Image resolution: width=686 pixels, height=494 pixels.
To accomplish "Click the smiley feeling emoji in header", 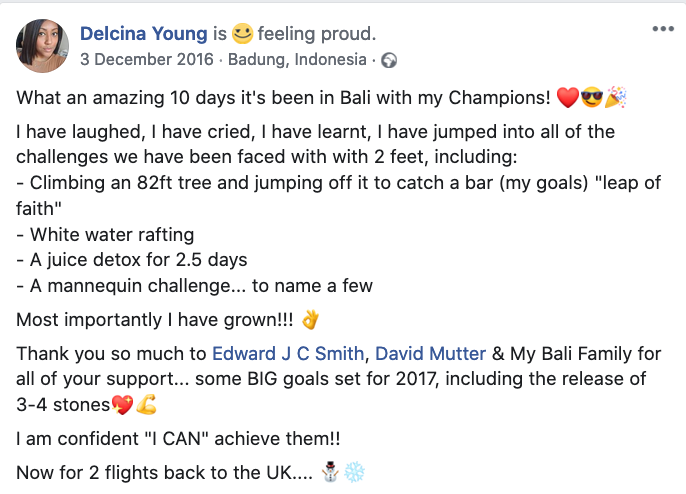I will [242, 33].
